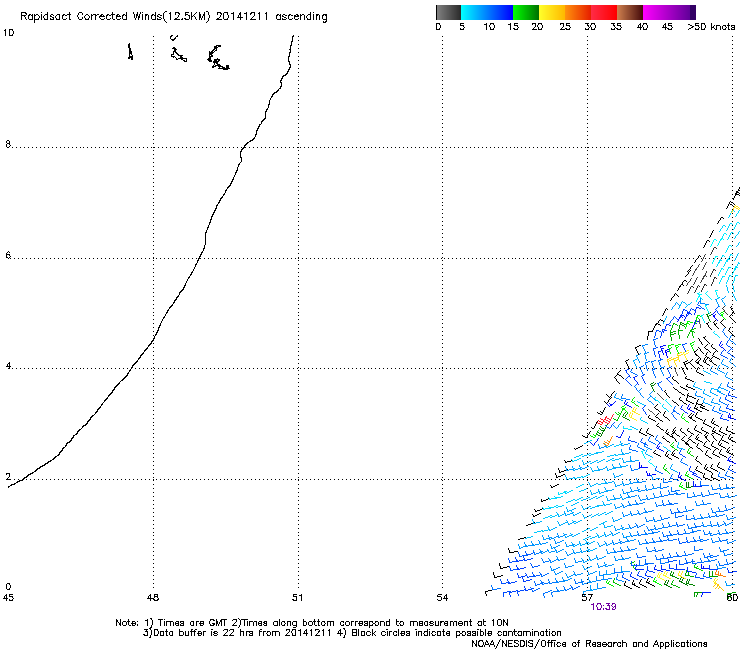The height and width of the screenshot is (650, 740).
Task: Click the 'NOAA/NESDIS/Office of Research and Applications' credit
Action: pos(589,644)
